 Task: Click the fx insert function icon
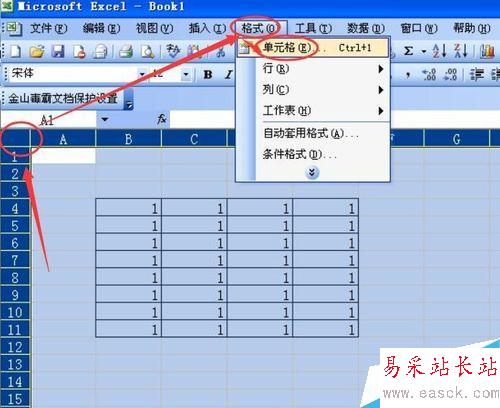click(x=162, y=119)
